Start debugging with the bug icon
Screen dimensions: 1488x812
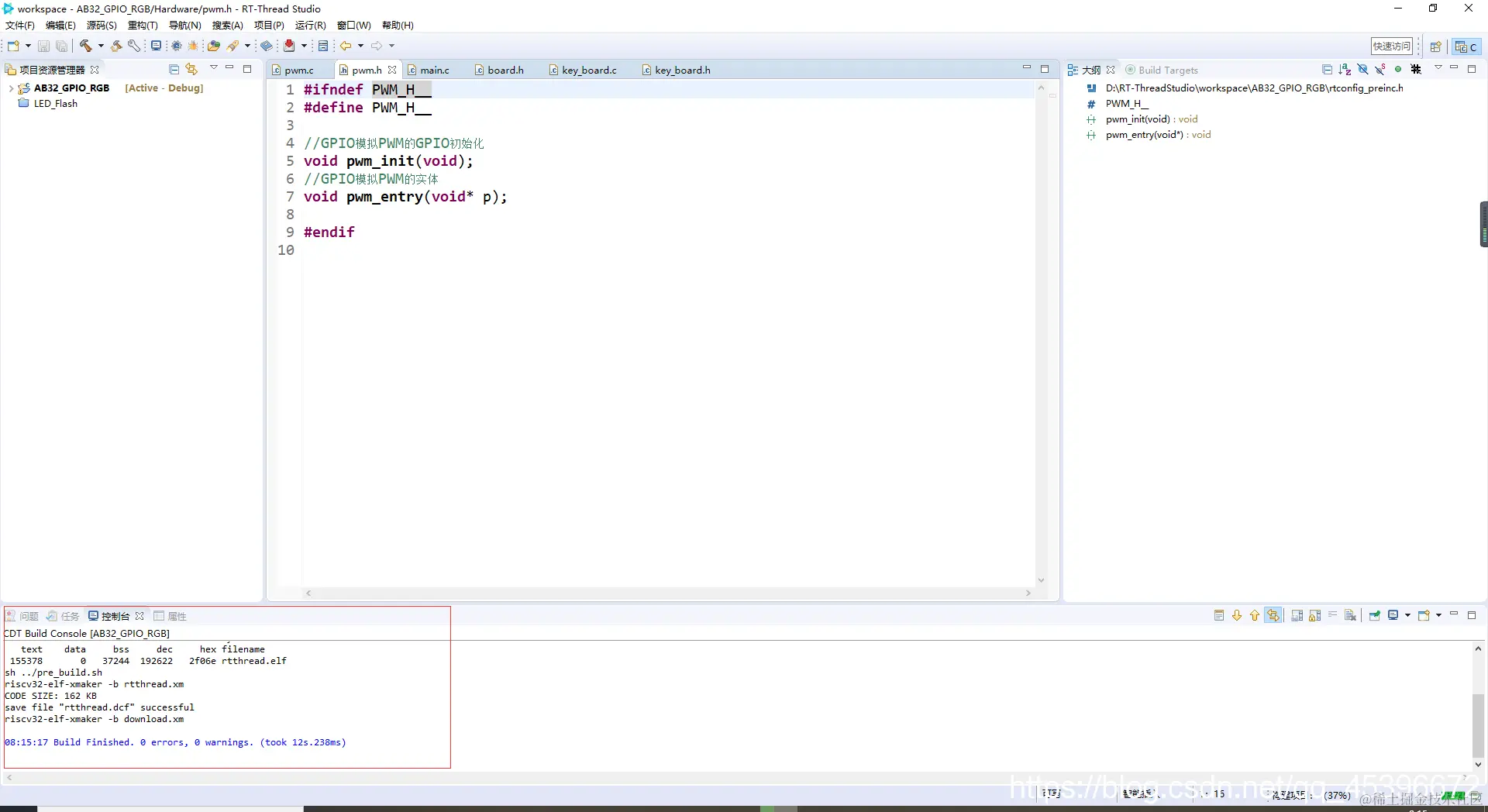194,46
